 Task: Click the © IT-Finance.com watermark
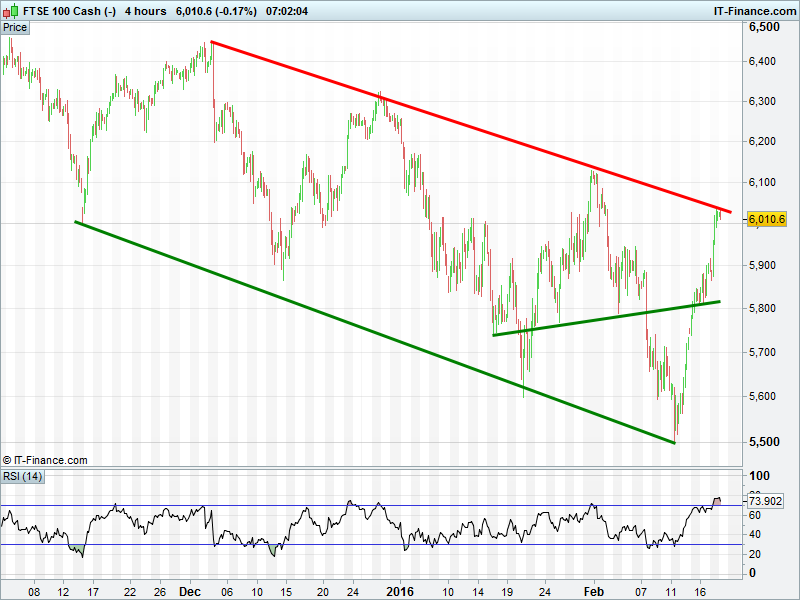pyautogui.click(x=45, y=460)
